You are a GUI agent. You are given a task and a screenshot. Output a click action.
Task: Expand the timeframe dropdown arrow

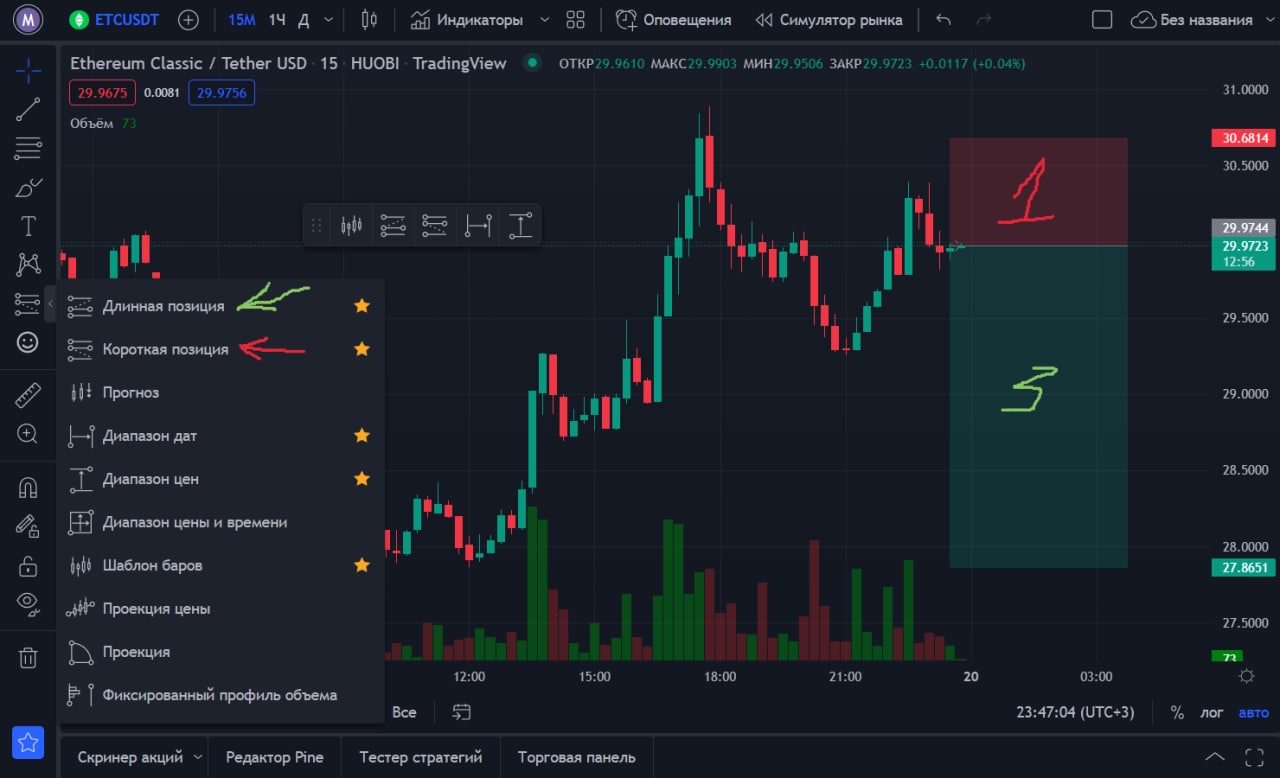329,20
